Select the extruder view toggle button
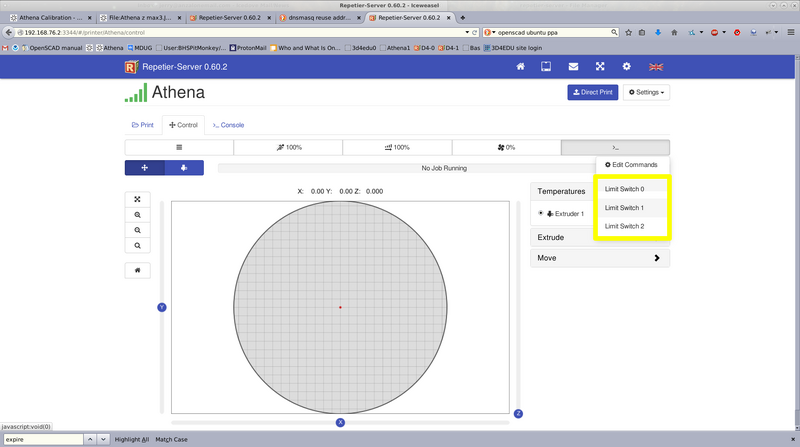Image resolution: width=800 pixels, height=447 pixels. tap(184, 168)
